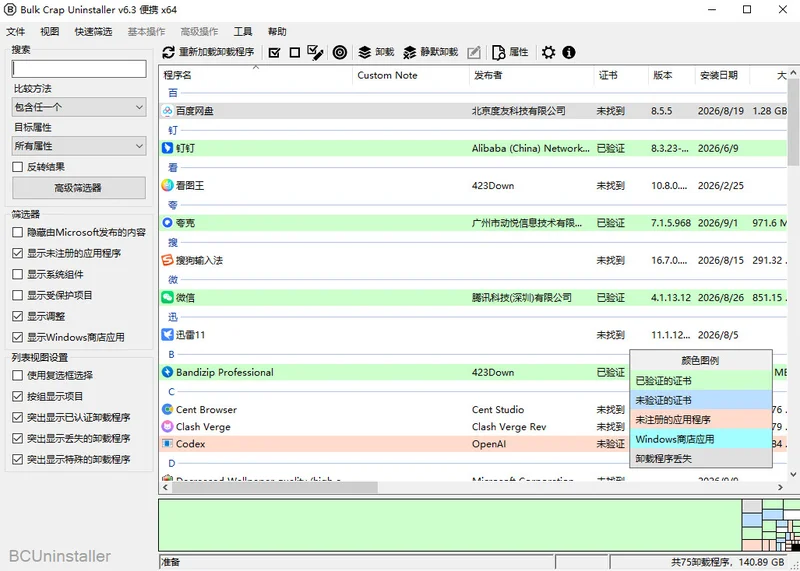Image resolution: width=800 pixels, height=571 pixels.
Task: Click the 百度网盘 app icon
Action: click(x=167, y=111)
